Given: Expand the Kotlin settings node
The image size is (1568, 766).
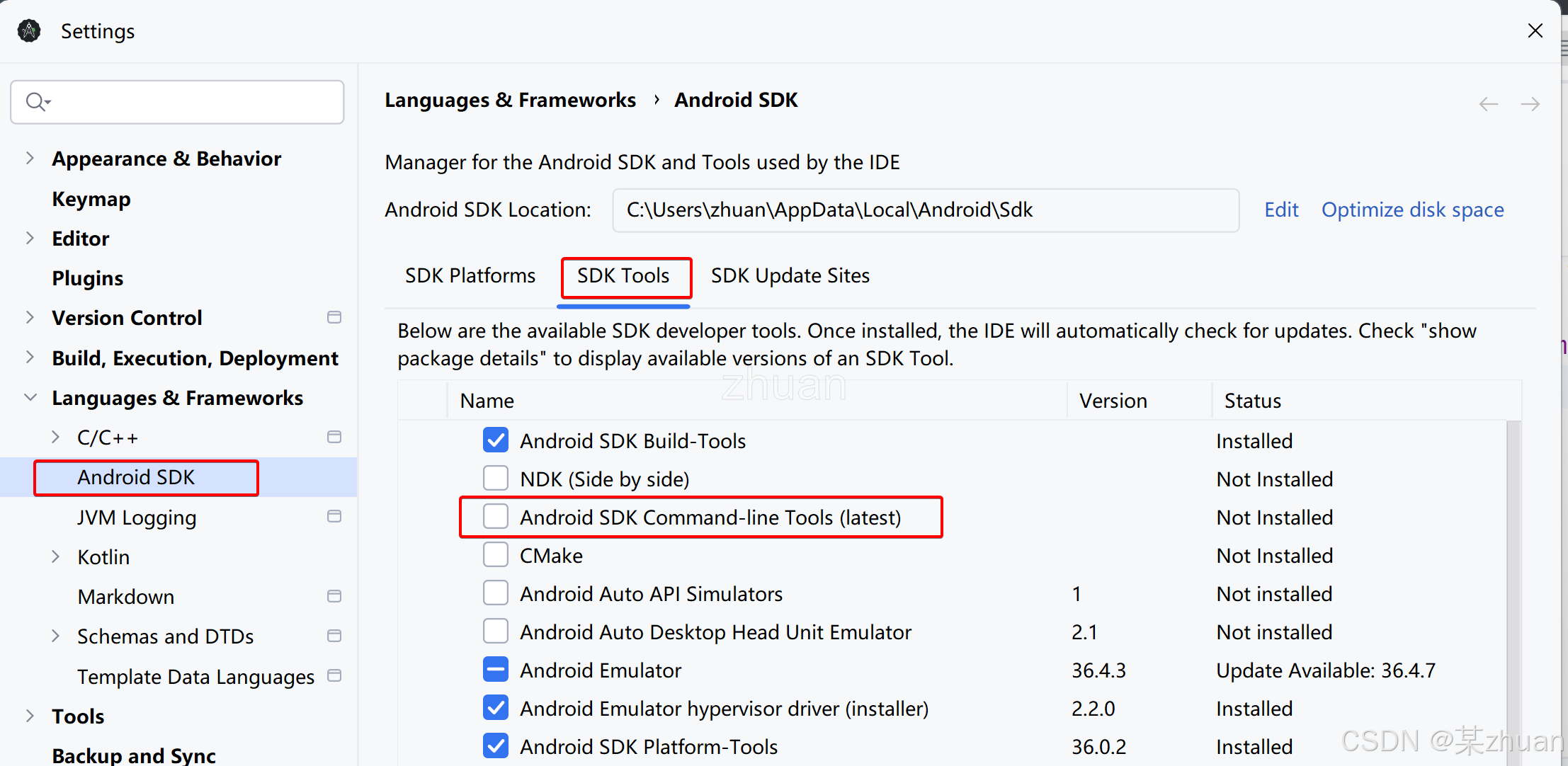Looking at the screenshot, I should tap(55, 557).
